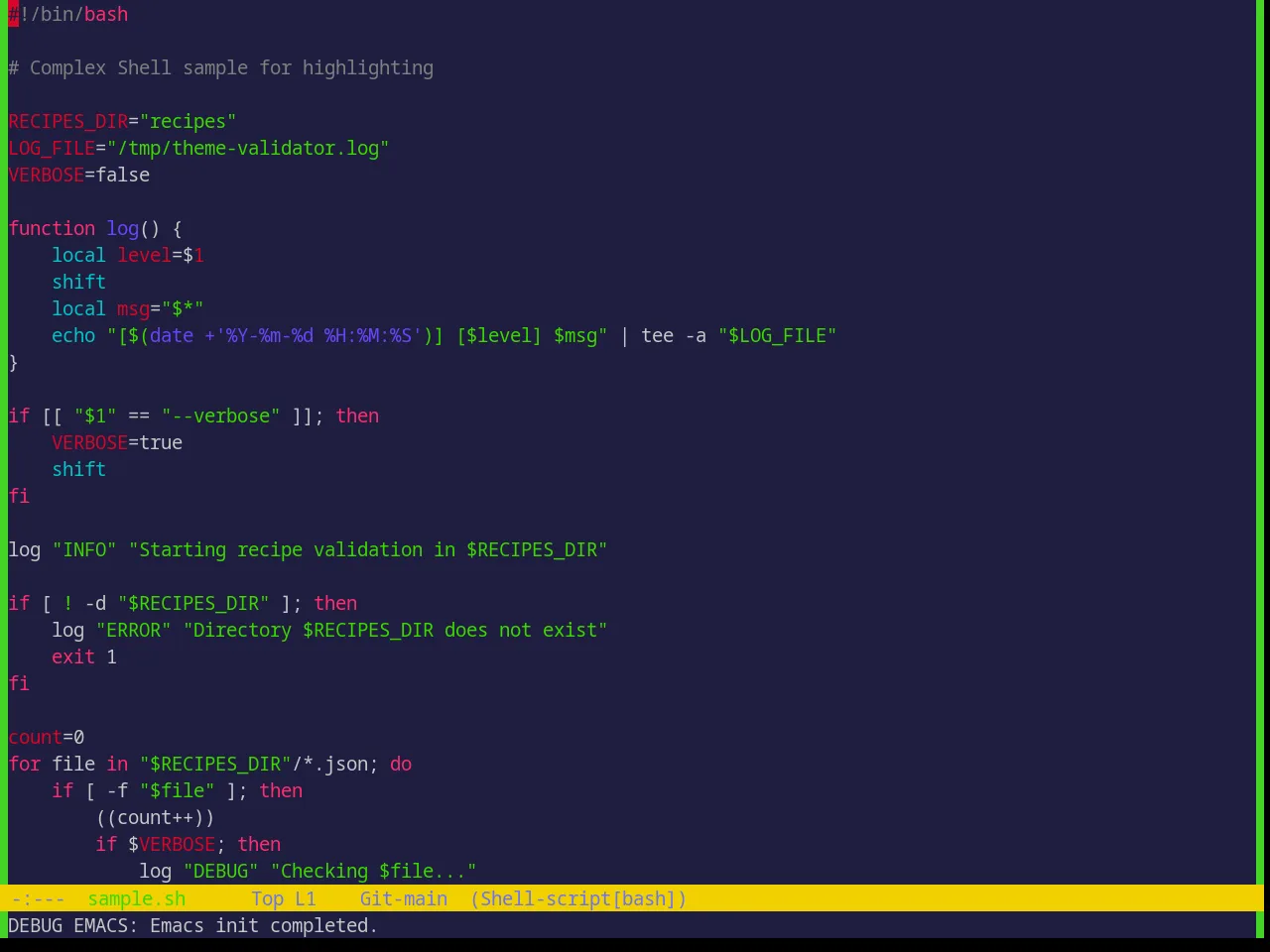This screenshot has height=952, width=1270.
Task: Click "Directory $RECIPES_DIR does not exist" string
Action: [x=395, y=630]
